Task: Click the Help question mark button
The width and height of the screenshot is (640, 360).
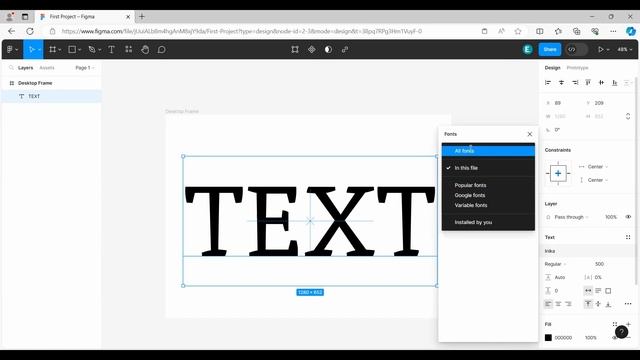Action: pyautogui.click(x=621, y=332)
